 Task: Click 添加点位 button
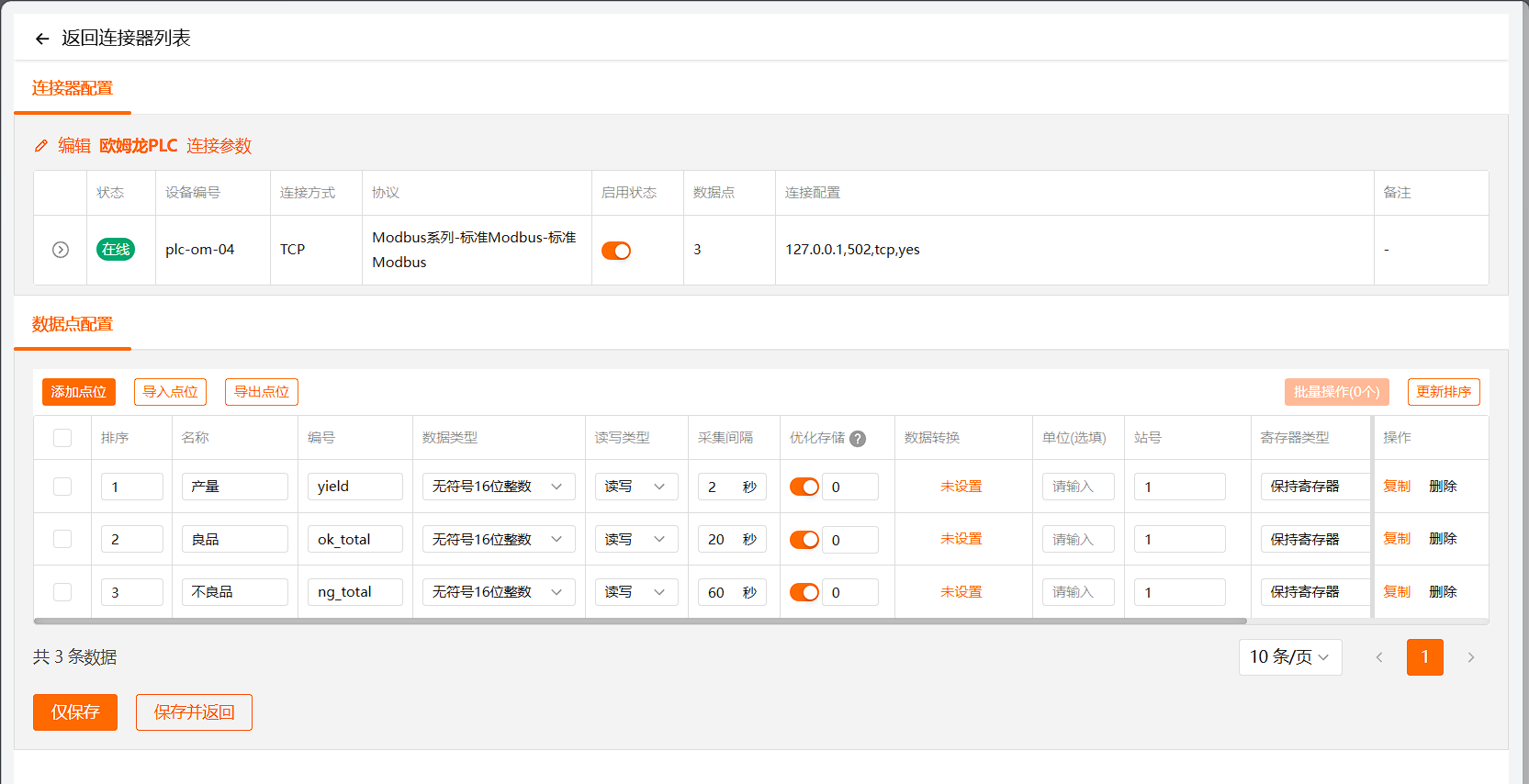point(79,392)
